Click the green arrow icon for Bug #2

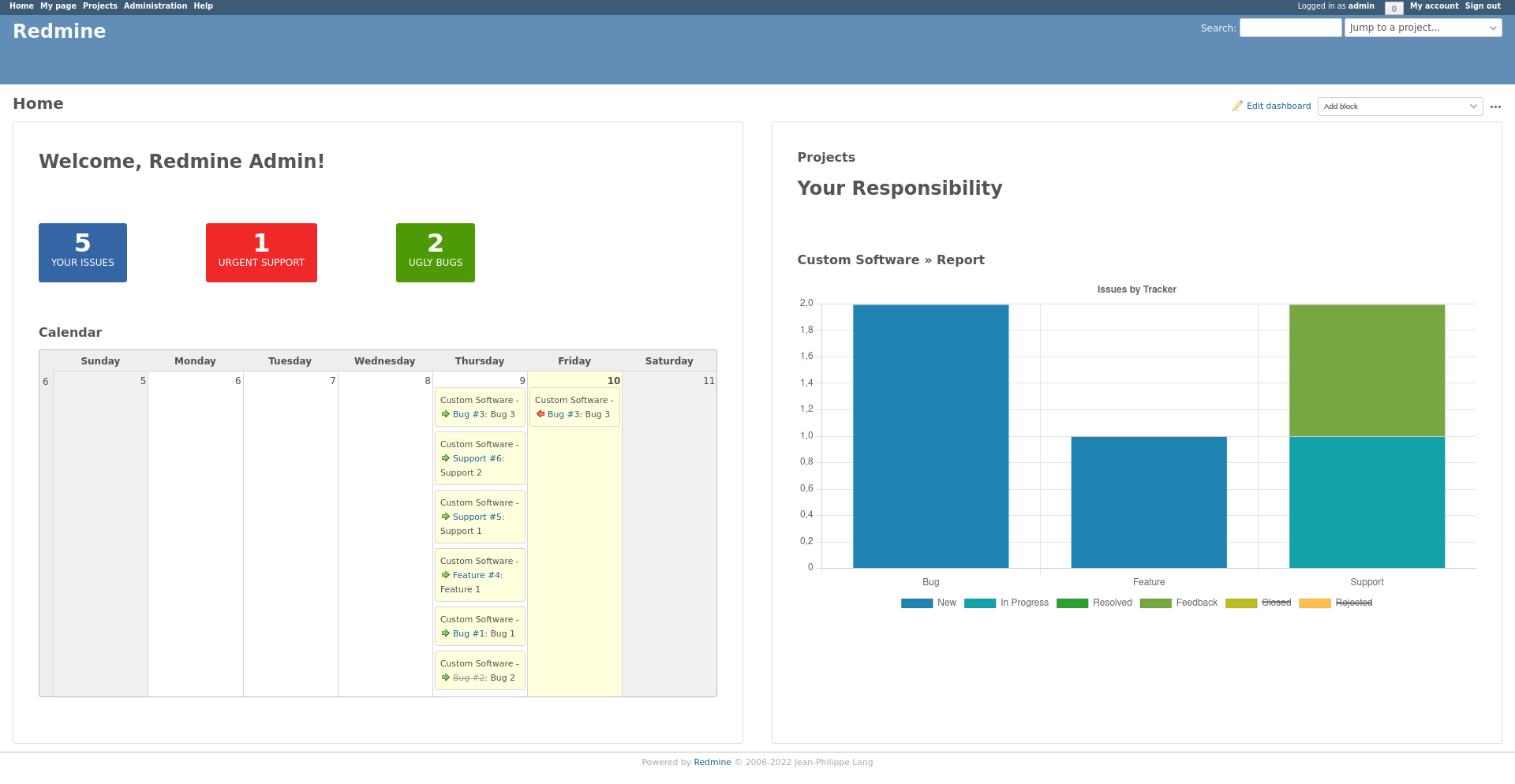(445, 678)
